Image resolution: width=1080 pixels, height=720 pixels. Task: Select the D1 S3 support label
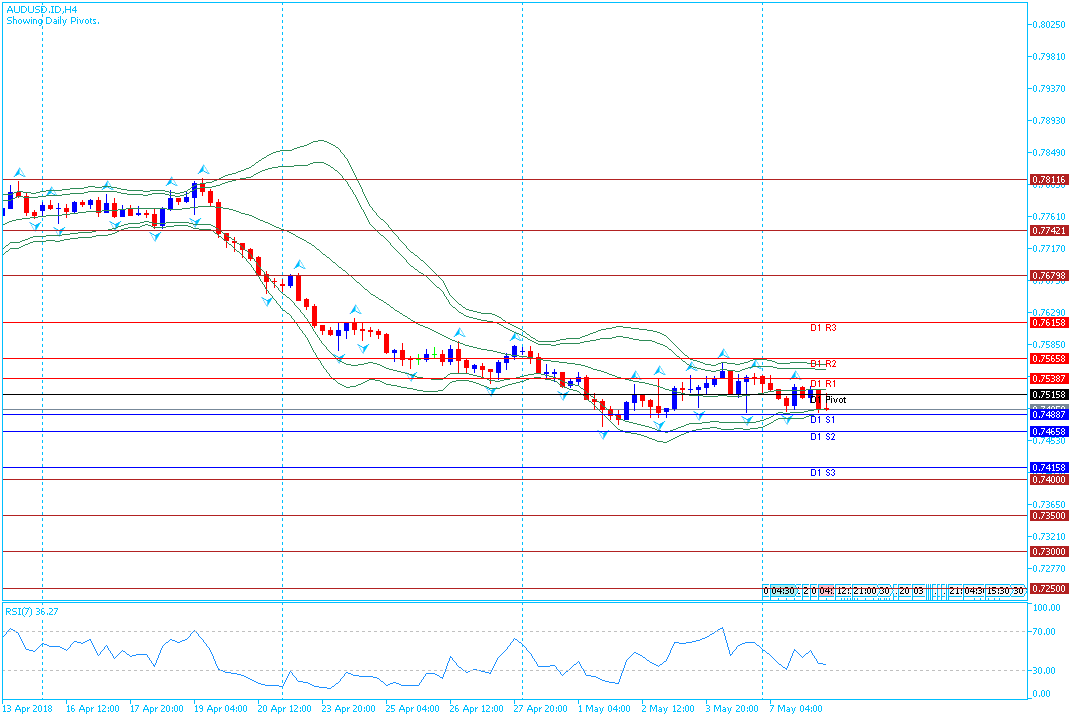coord(823,472)
